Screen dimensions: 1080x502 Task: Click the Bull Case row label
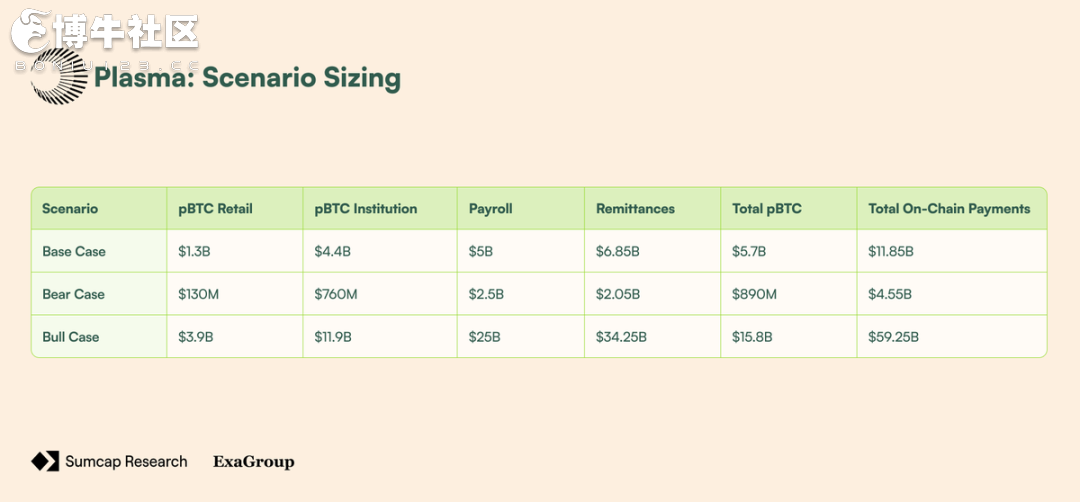tap(71, 337)
